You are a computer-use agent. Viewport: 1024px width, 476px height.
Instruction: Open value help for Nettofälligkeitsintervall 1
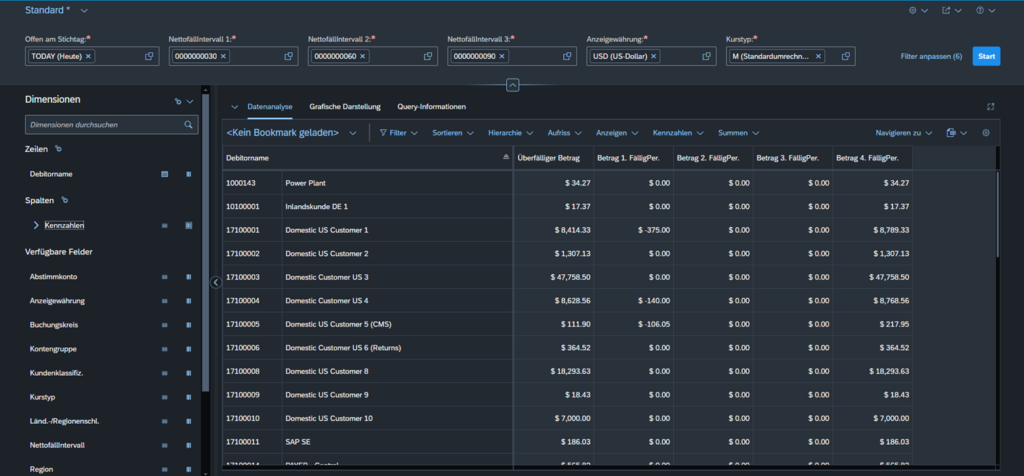coord(288,56)
